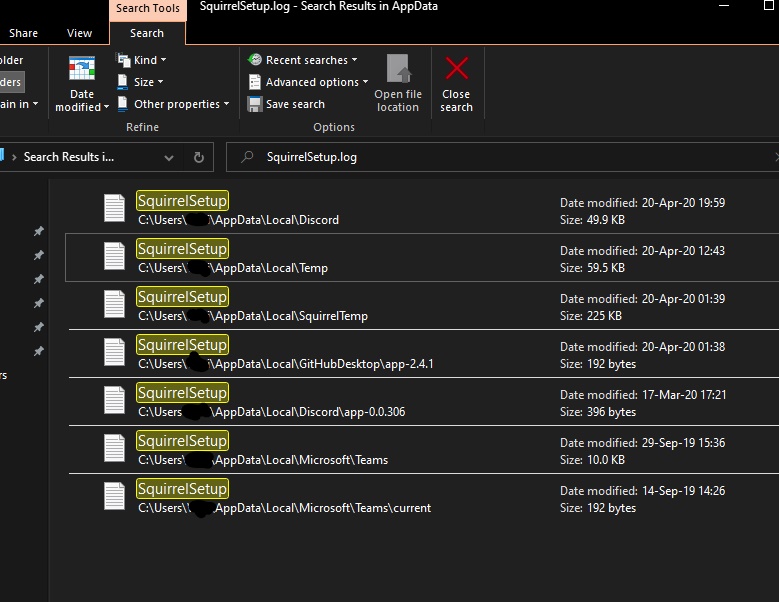Image resolution: width=779 pixels, height=602 pixels.
Task: Click the Save search floppy icon
Action: coord(254,104)
